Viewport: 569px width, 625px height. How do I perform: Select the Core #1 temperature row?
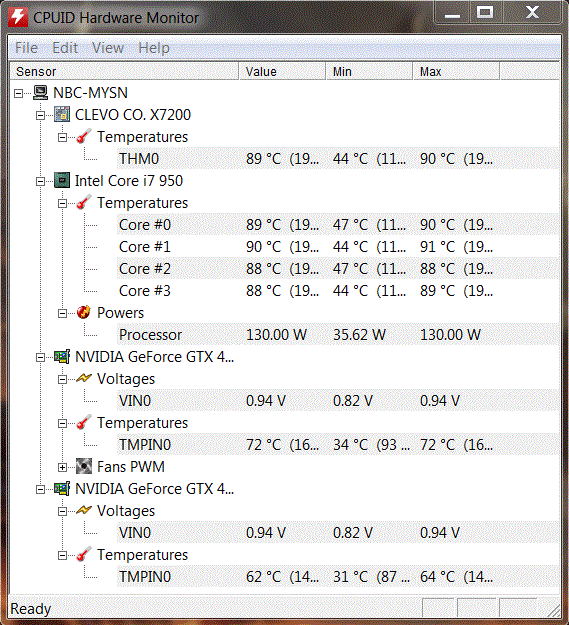(x=338, y=247)
